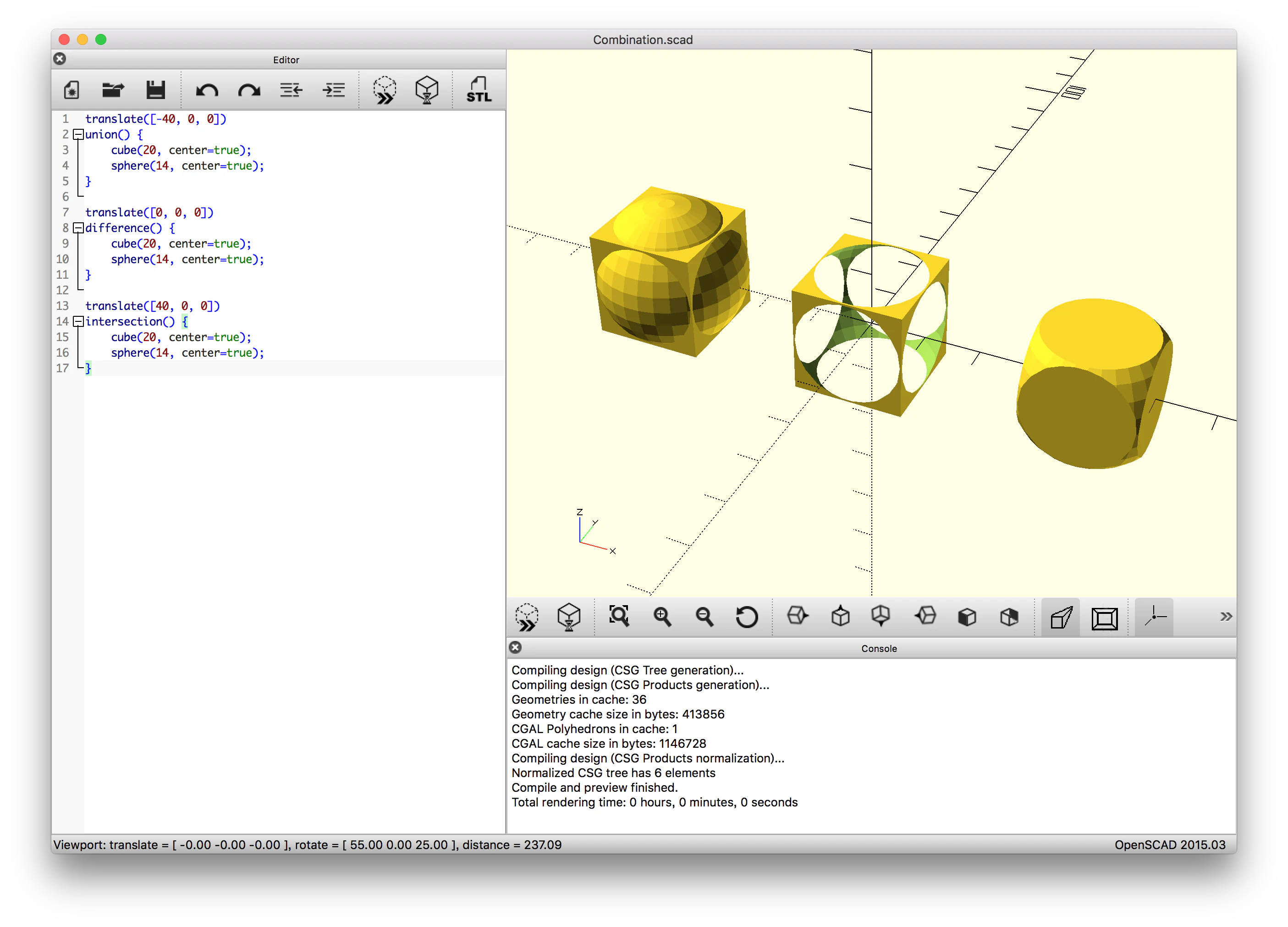Image resolution: width=1288 pixels, height=927 pixels.
Task: Indent the selected code
Action: 333,90
